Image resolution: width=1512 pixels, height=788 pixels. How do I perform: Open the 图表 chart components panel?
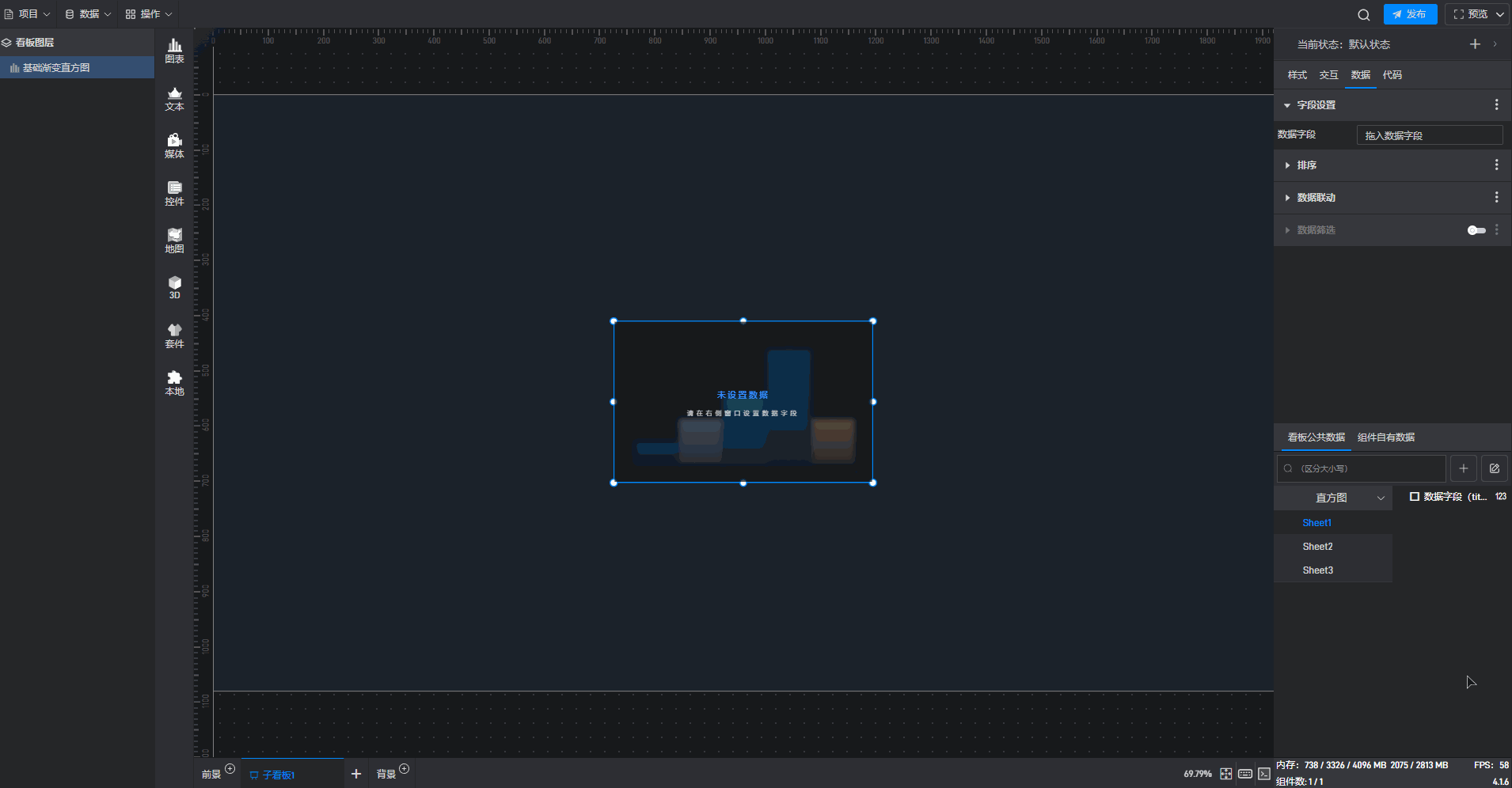click(x=174, y=51)
